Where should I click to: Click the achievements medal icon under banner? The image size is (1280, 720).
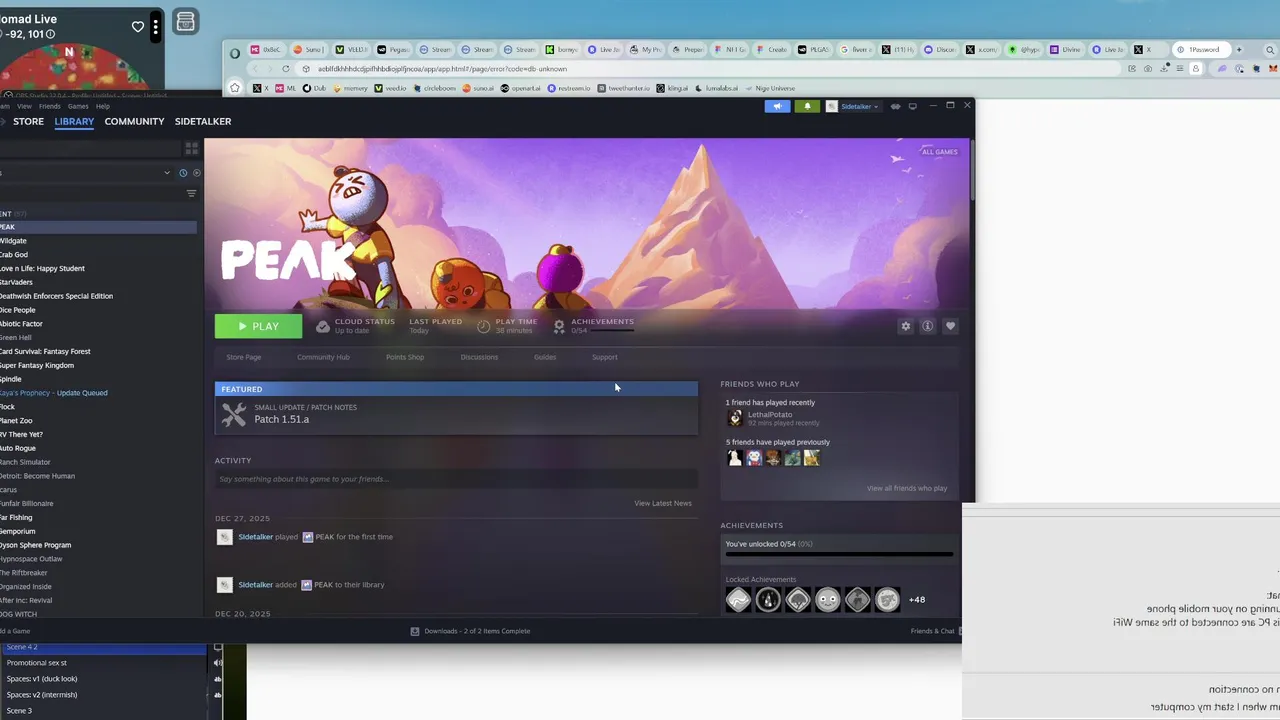[559, 326]
